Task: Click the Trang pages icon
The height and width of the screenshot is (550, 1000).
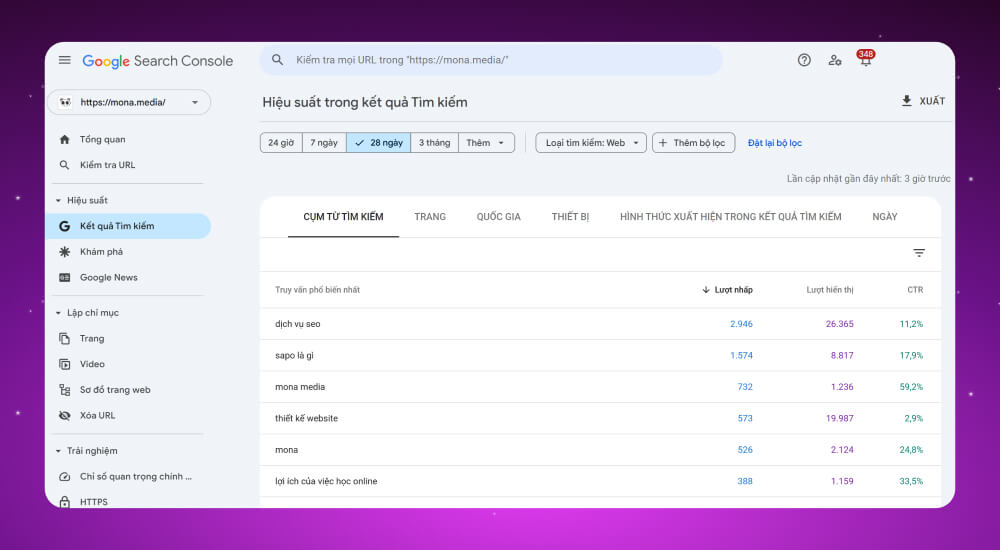Action: [x=64, y=338]
